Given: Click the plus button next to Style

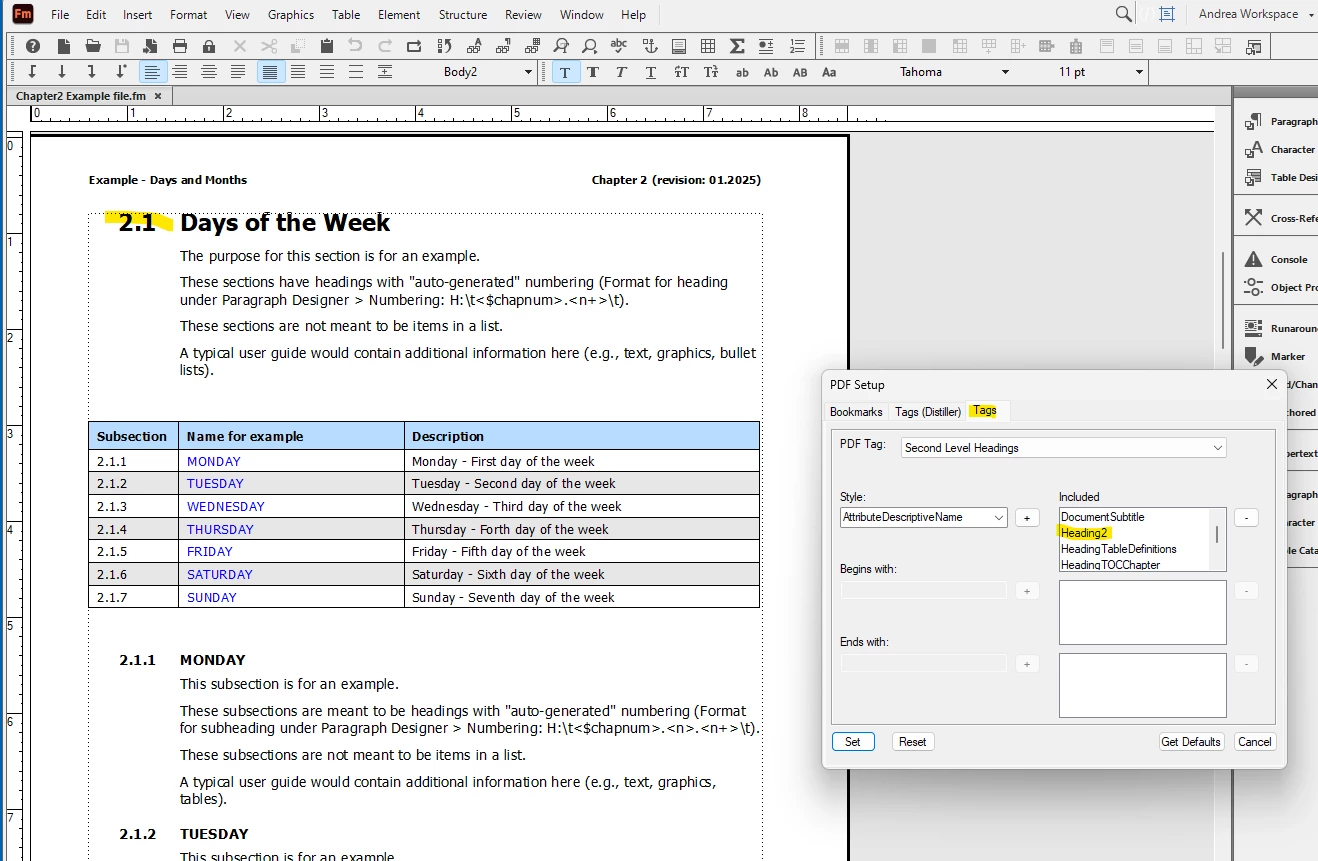Looking at the screenshot, I should tap(1027, 518).
